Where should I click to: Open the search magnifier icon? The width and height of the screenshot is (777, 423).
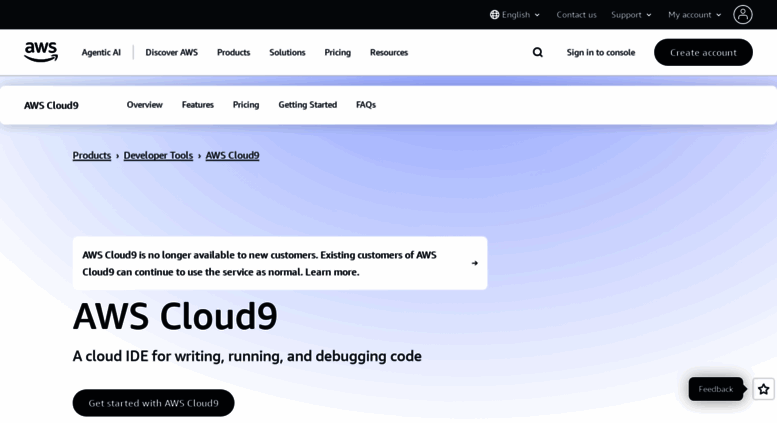pos(538,52)
